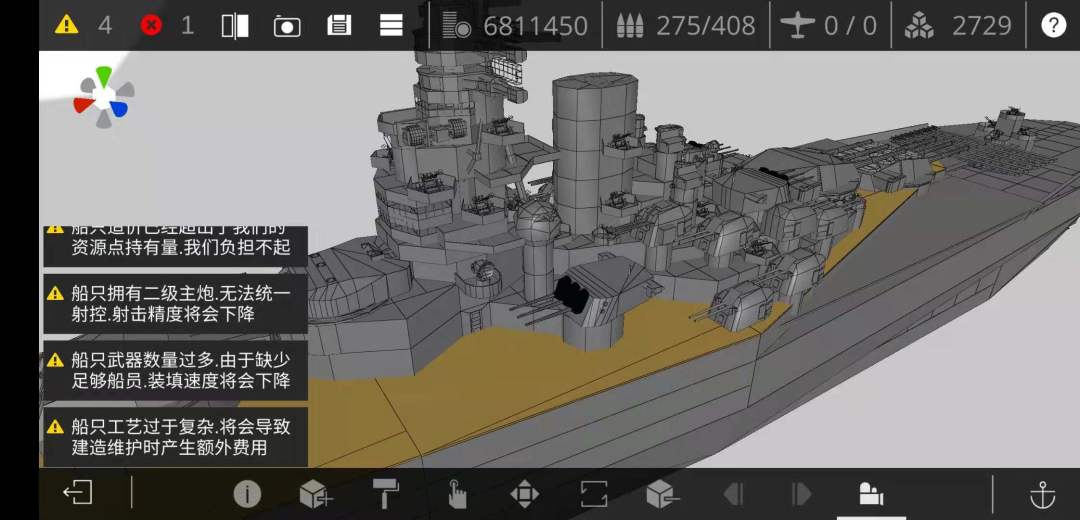The image size is (1080, 520).
Task: Choose the finger pointer select tool
Action: (x=456, y=494)
